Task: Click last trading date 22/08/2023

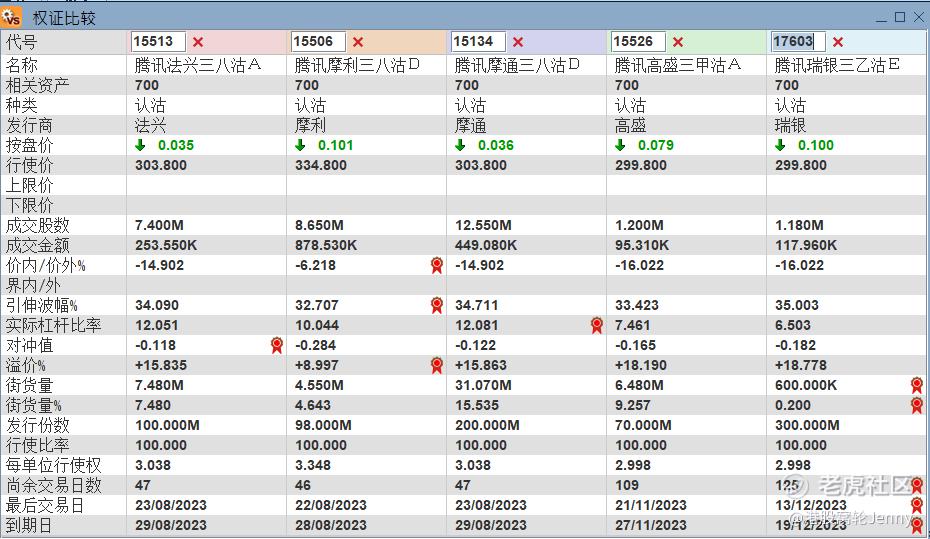Action: [x=331, y=506]
